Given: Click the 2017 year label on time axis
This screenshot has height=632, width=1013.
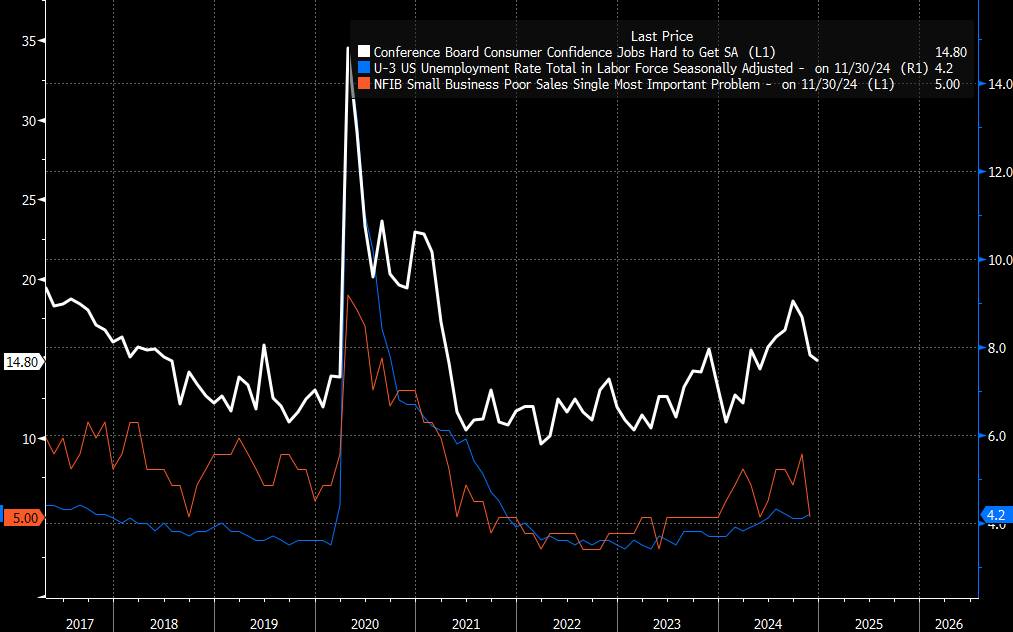Looking at the screenshot, I should [x=79, y=624].
